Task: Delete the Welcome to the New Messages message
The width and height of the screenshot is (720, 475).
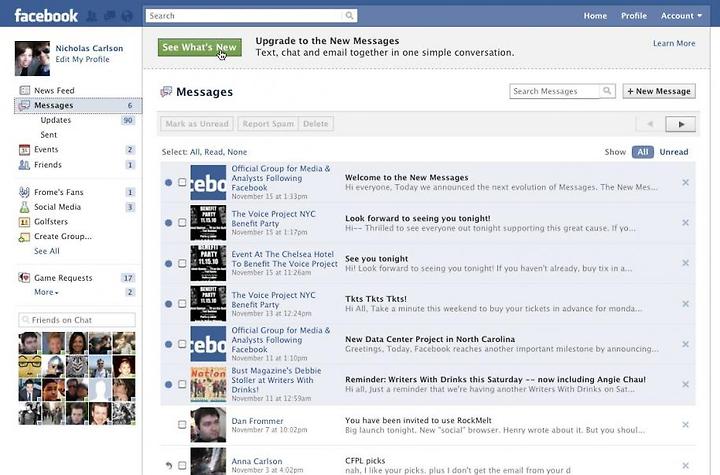Action: click(685, 182)
